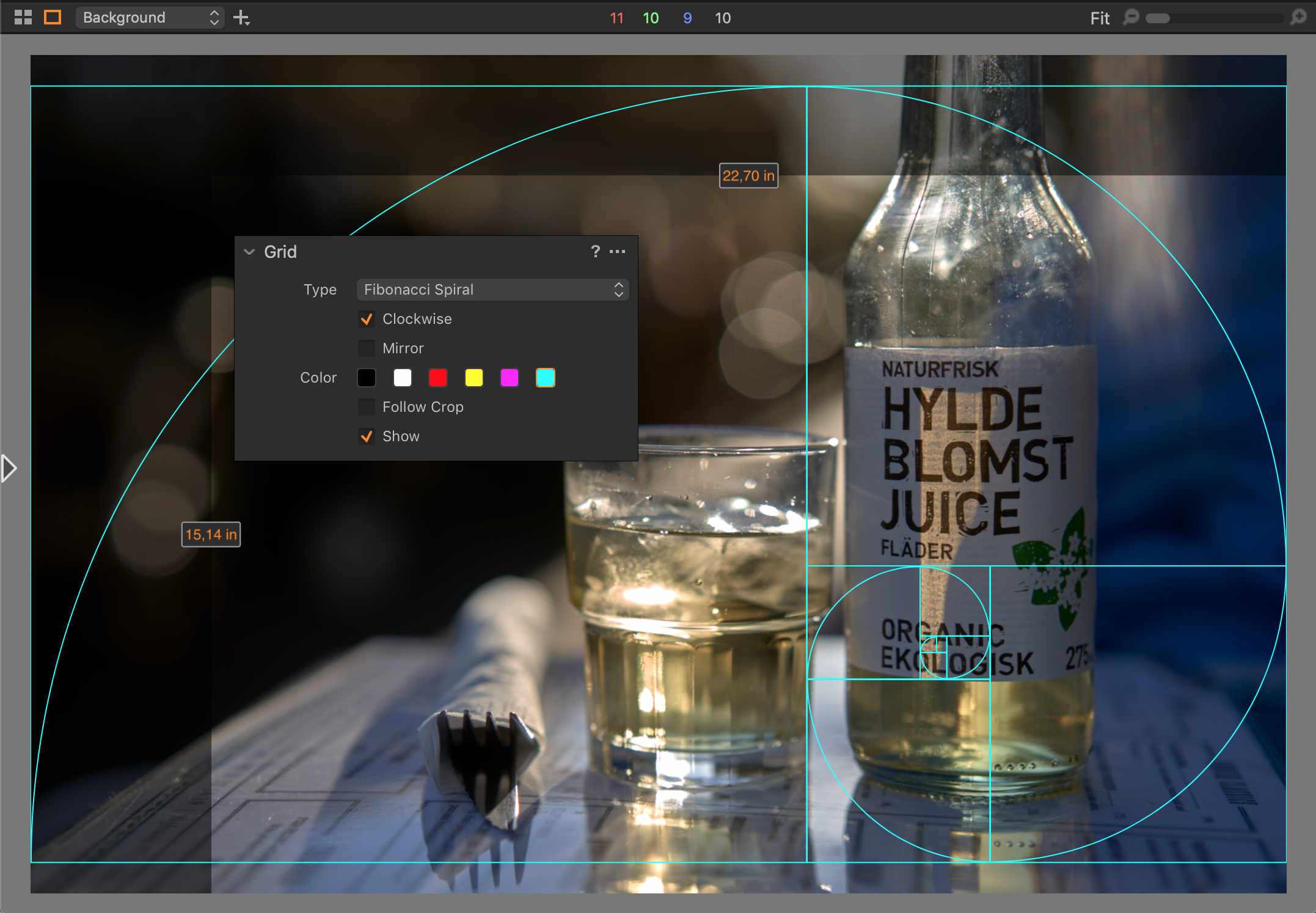Click the green readout value 10

(x=651, y=18)
